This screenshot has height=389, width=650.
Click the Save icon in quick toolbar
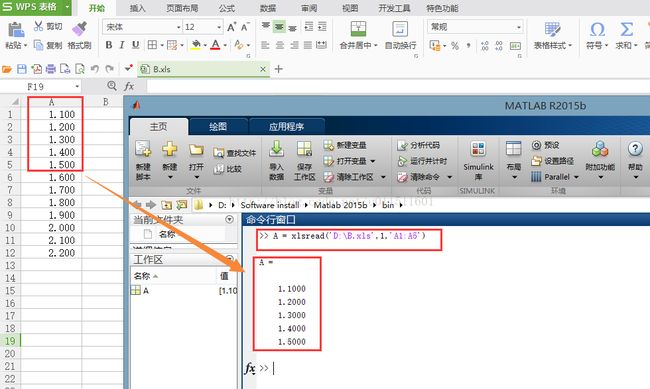[22, 69]
